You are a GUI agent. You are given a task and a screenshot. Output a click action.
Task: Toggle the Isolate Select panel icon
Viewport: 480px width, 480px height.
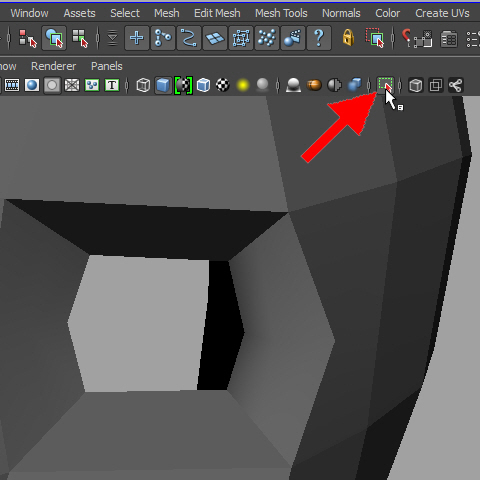point(385,85)
